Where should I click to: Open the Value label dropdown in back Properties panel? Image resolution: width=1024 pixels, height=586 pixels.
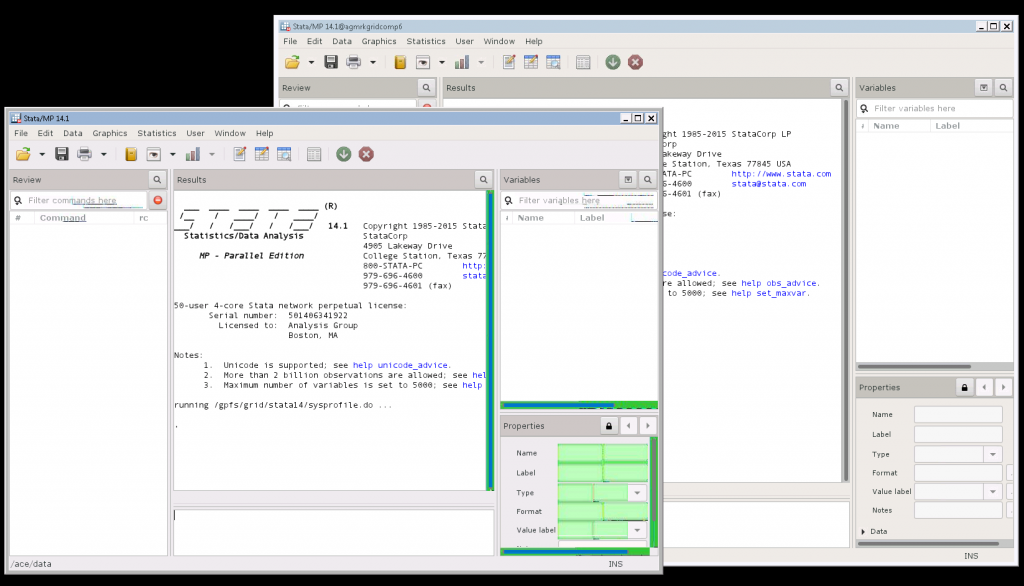(x=993, y=491)
